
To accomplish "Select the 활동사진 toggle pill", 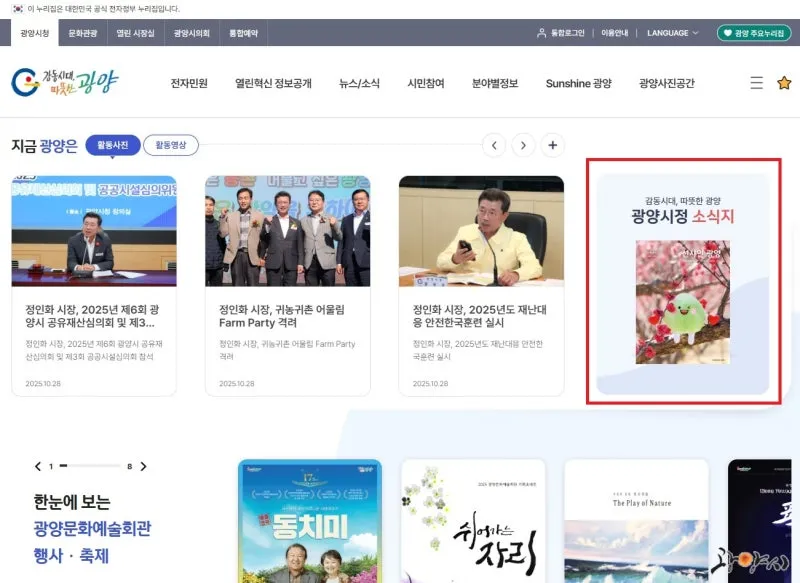I will 113,146.
